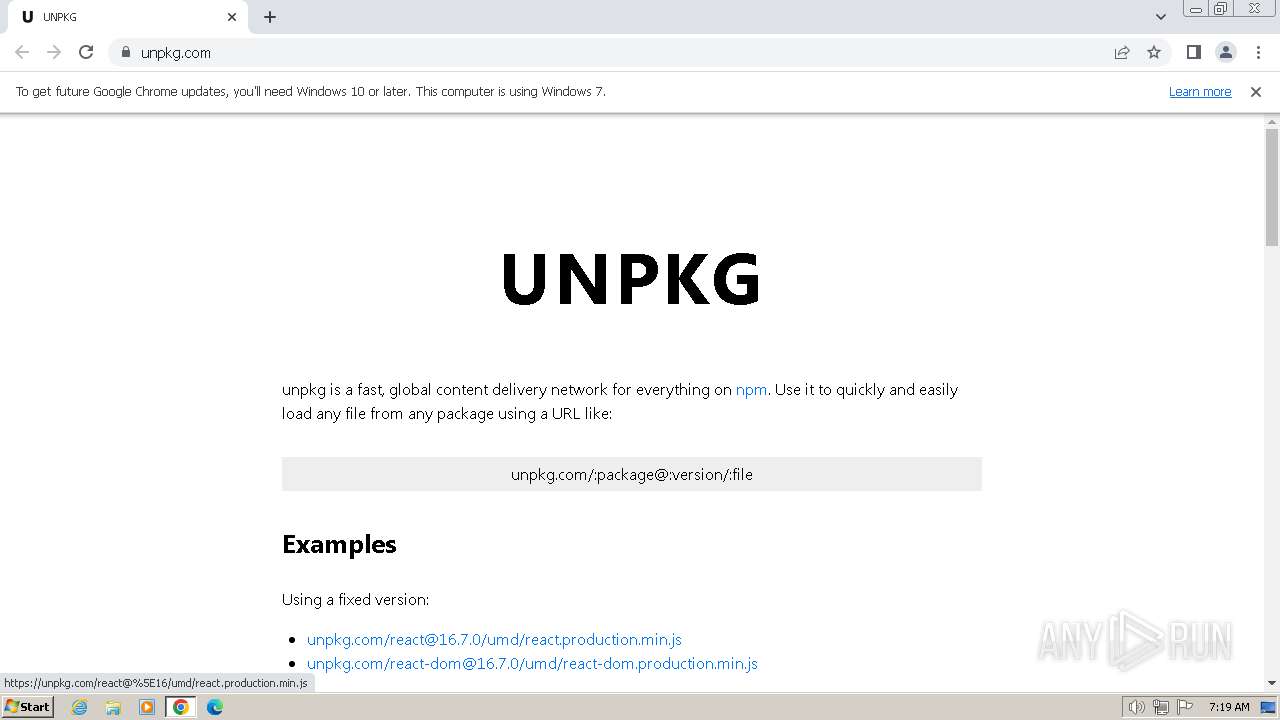
Task: Click the unpkg.com/:package@:version/:file URL pattern
Action: point(632,474)
